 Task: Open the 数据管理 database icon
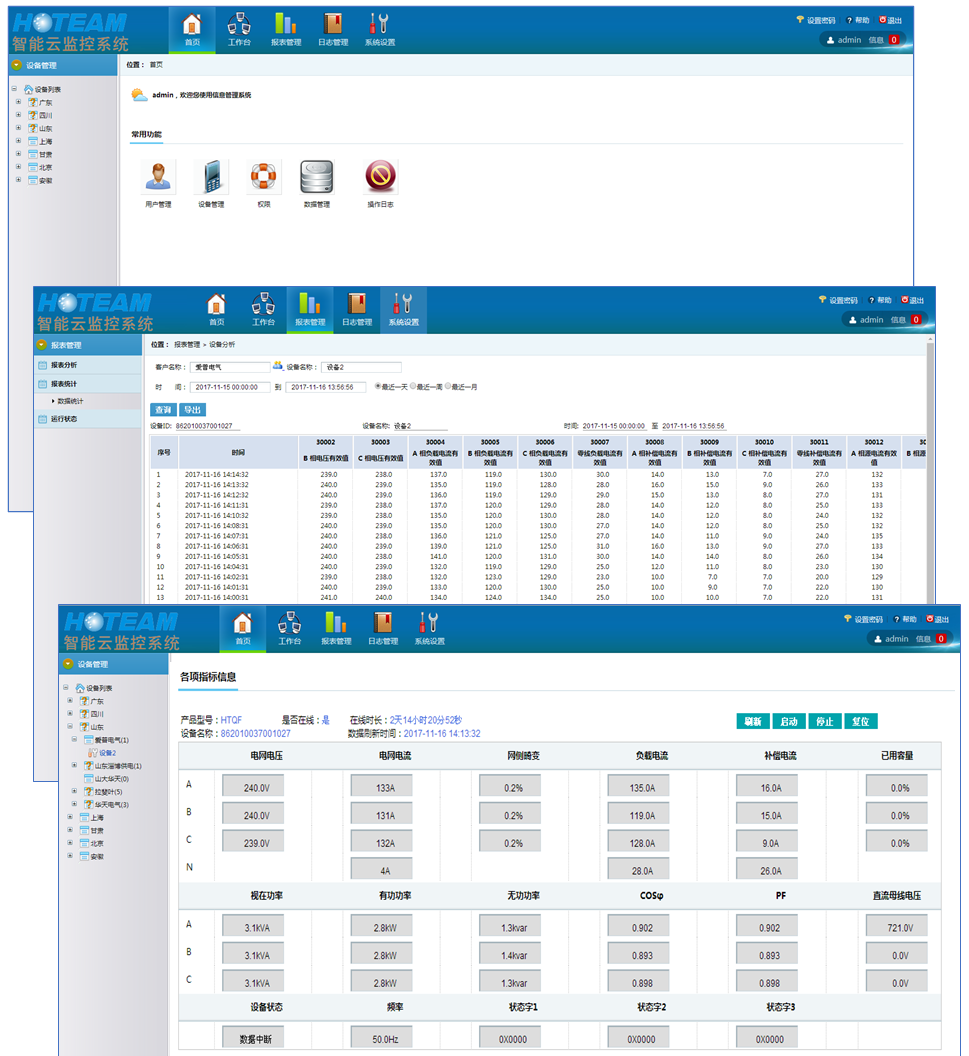tap(316, 178)
